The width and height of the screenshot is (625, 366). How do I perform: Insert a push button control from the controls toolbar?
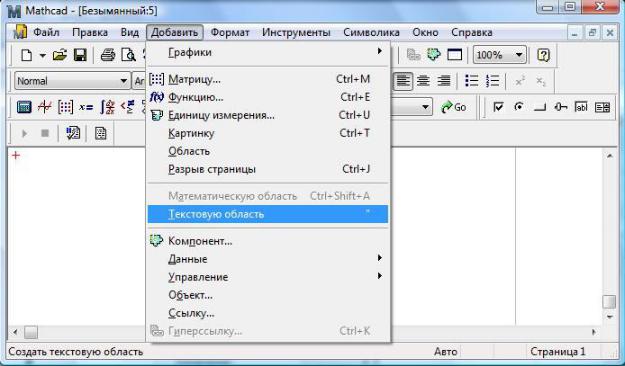click(540, 107)
